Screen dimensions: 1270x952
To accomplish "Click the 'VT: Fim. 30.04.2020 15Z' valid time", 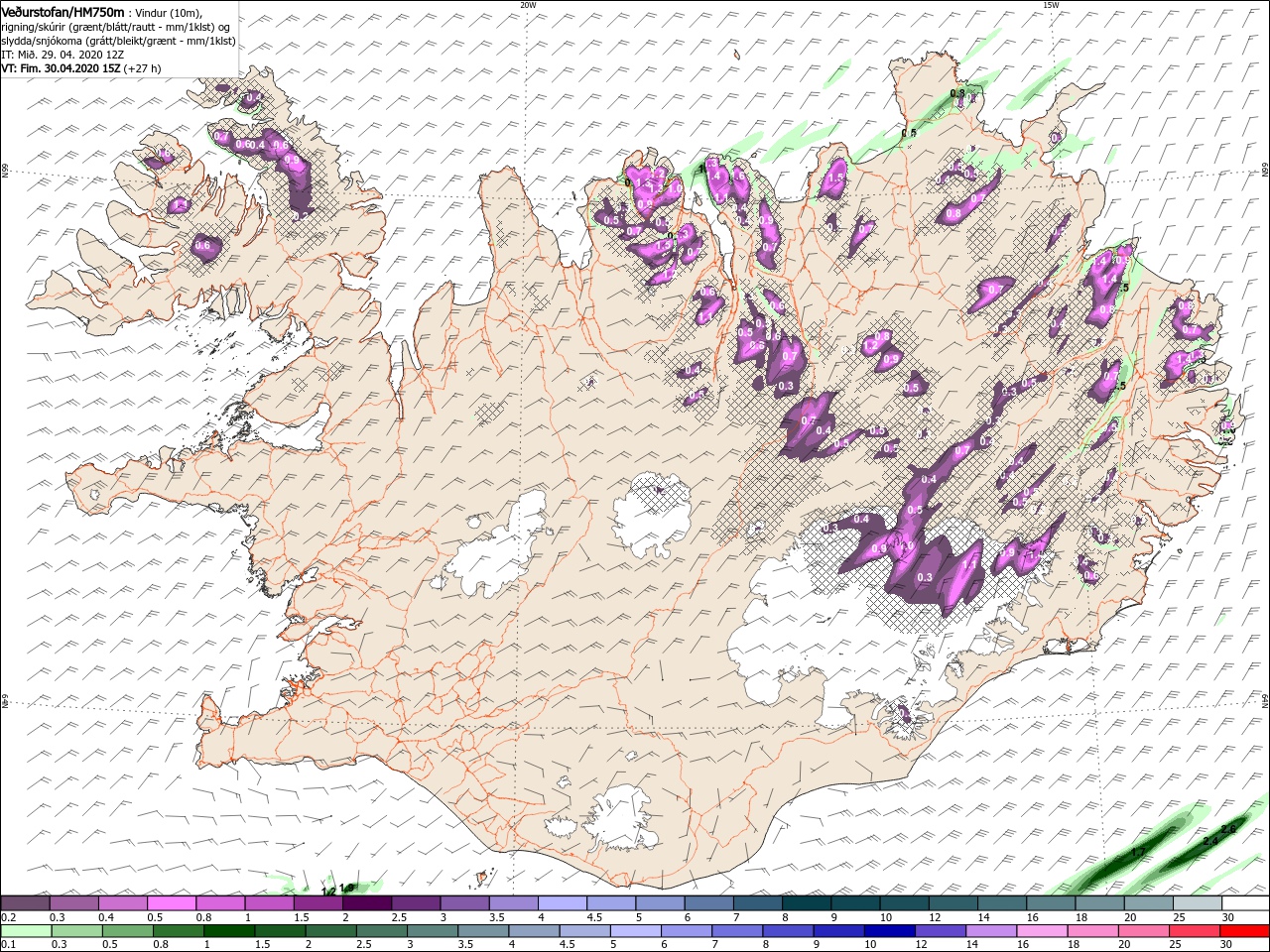I will [x=61, y=68].
